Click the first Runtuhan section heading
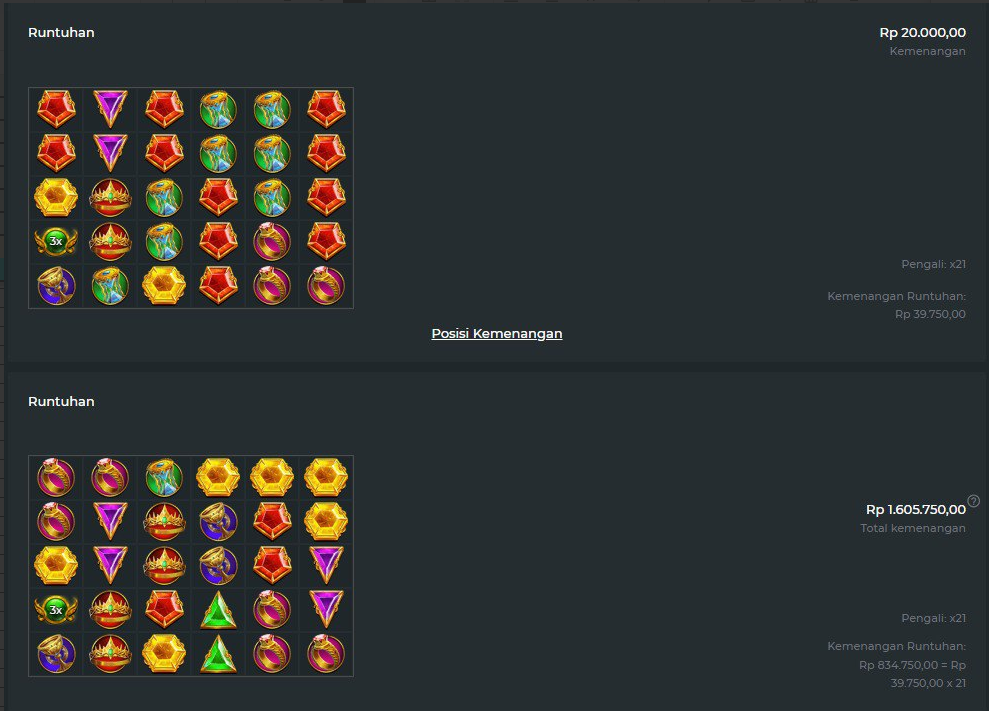 pos(61,33)
